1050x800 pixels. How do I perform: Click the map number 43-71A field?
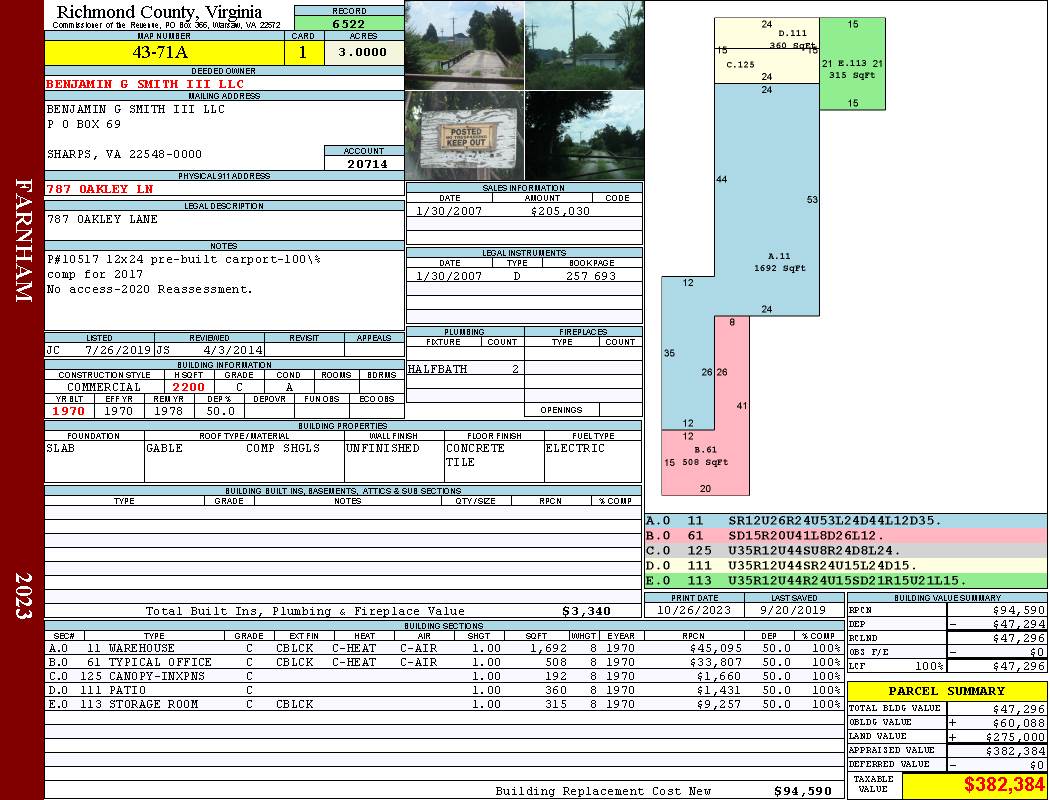[164, 52]
